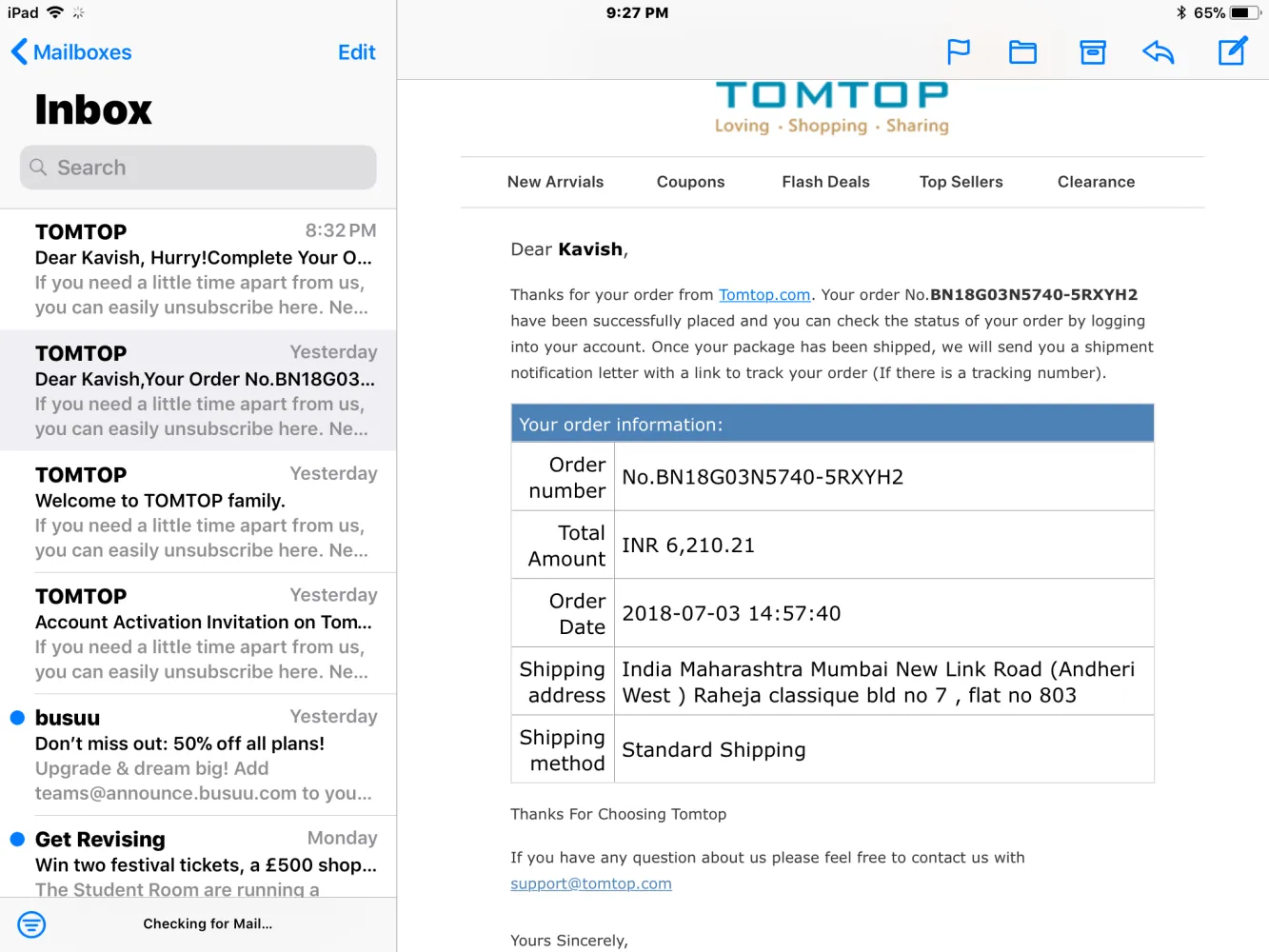Compose a new message
Viewport: 1269px width, 952px height.
(x=1233, y=50)
